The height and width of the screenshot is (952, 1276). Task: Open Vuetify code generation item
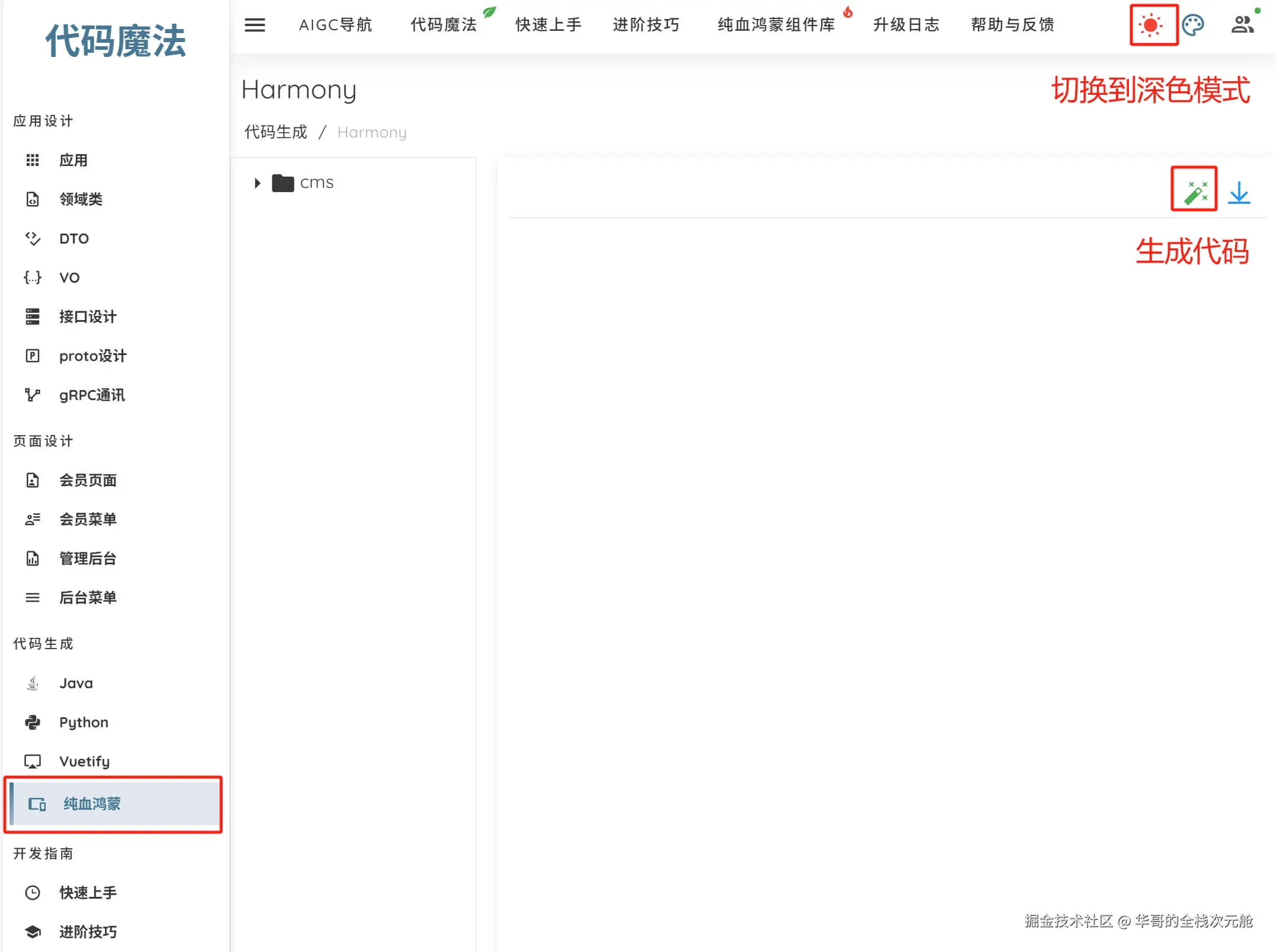84,761
